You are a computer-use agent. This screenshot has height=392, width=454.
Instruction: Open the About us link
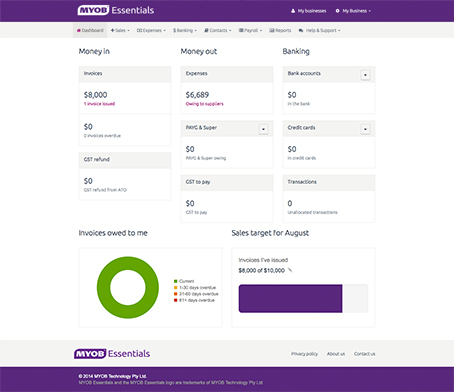pos(336,354)
